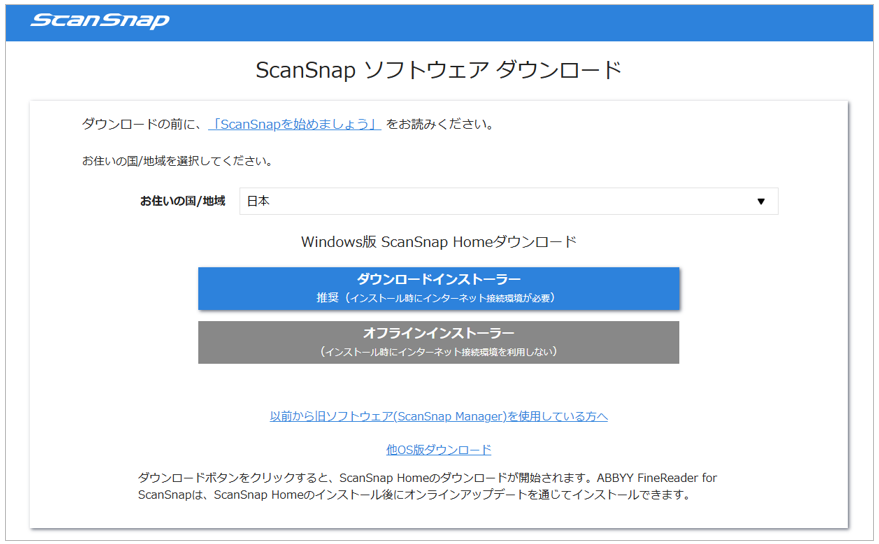879x544 pixels.
Task: Click the ScanSnap logo in header
Action: tap(99, 21)
